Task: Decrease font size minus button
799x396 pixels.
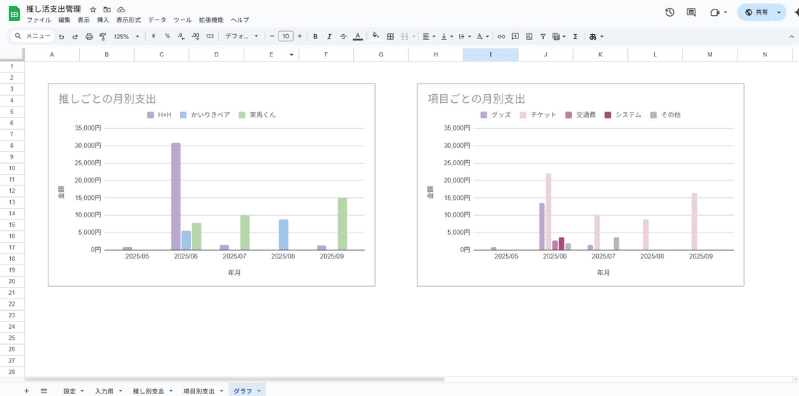Action: pyautogui.click(x=272, y=37)
